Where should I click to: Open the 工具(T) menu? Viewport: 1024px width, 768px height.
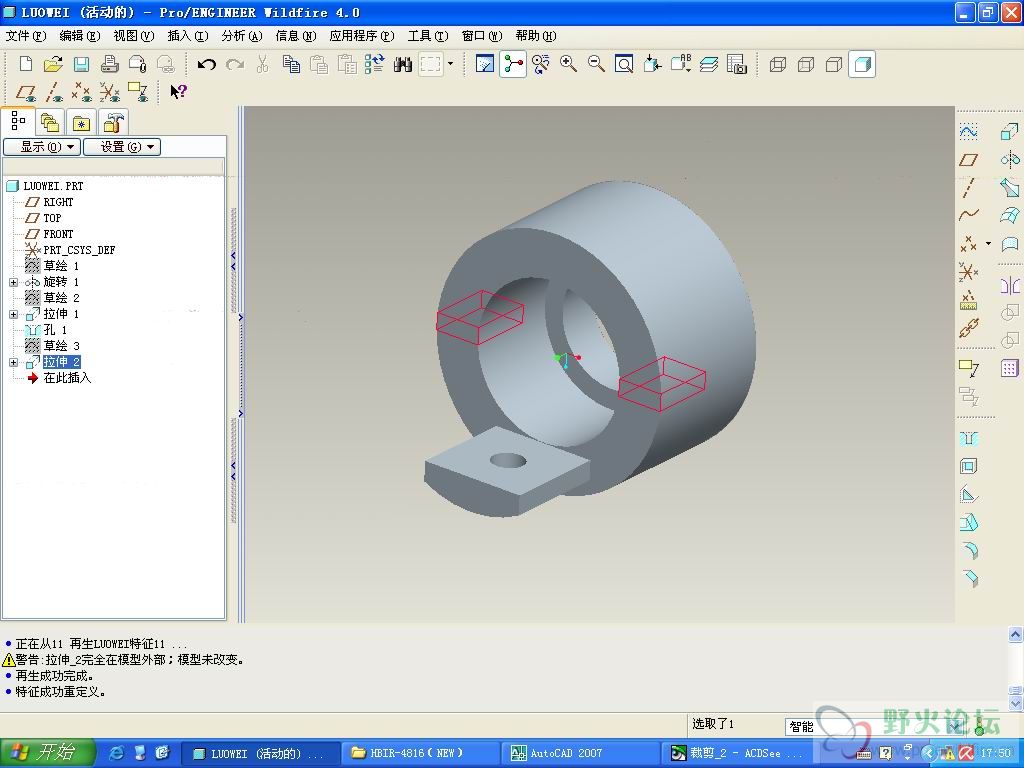tap(428, 36)
